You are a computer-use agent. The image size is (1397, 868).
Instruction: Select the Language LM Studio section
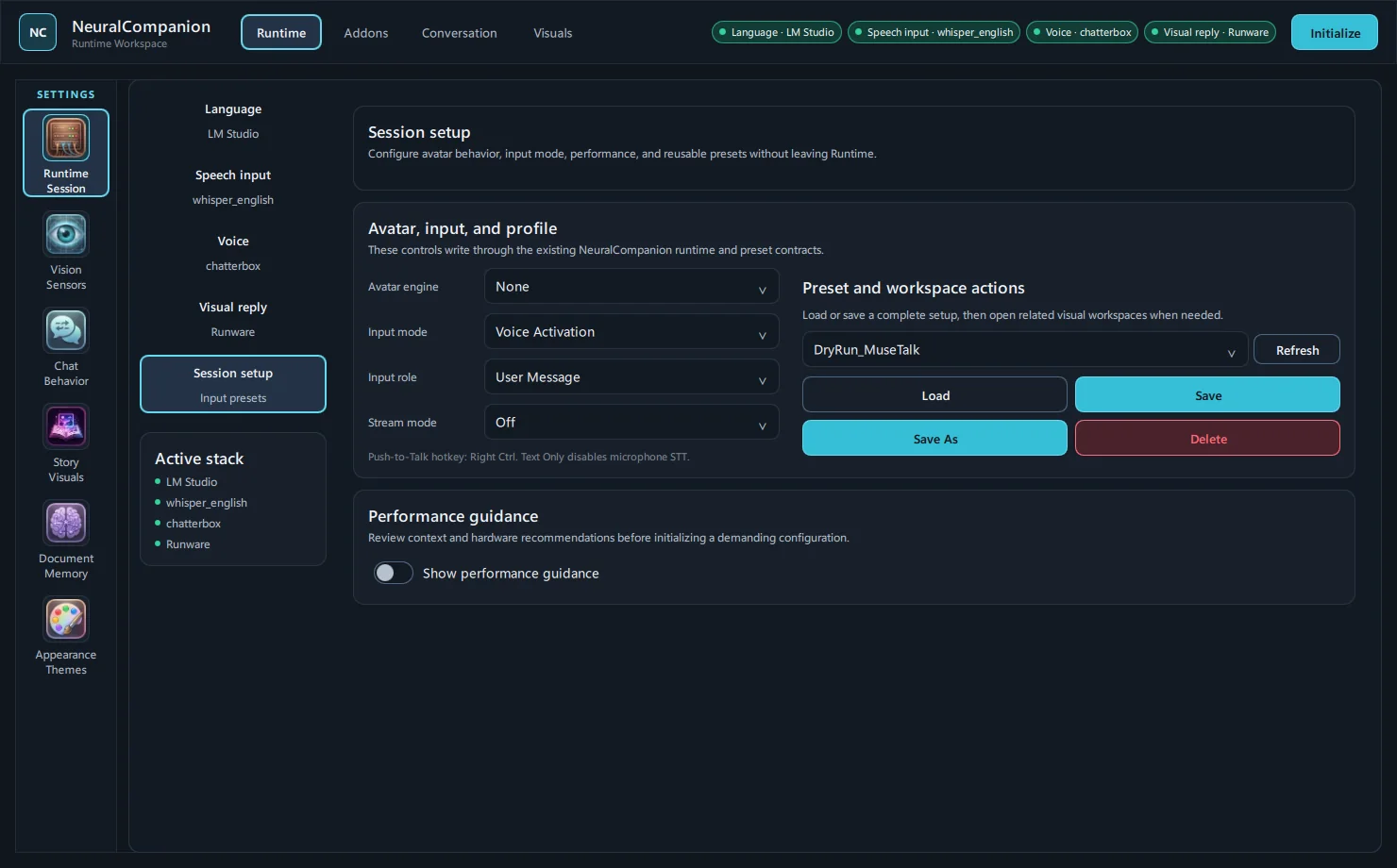point(233,121)
